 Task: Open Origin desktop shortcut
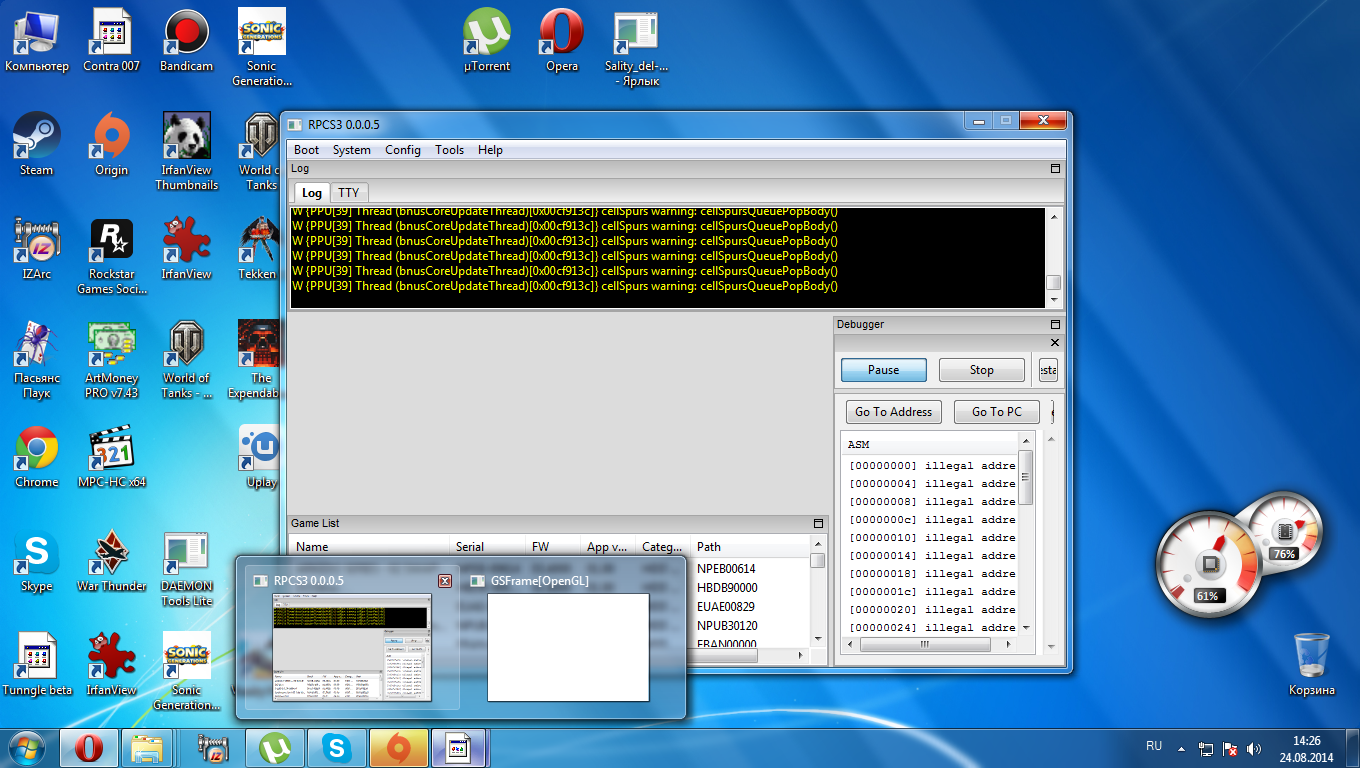click(112, 144)
